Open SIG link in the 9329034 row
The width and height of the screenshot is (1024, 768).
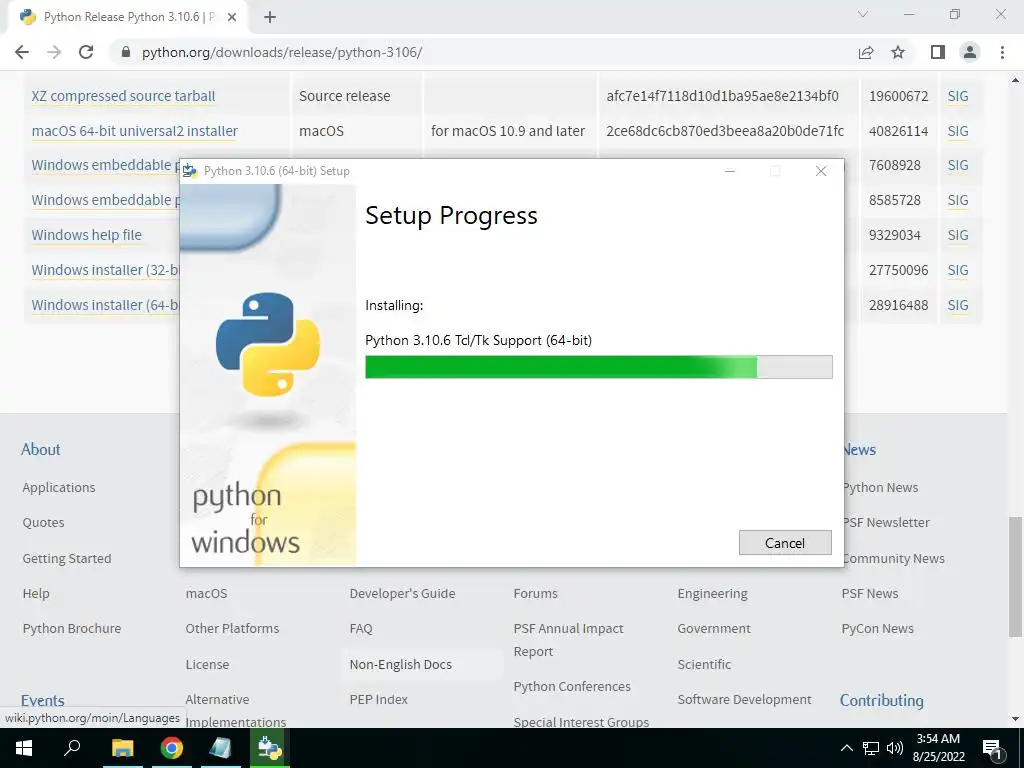coord(957,235)
